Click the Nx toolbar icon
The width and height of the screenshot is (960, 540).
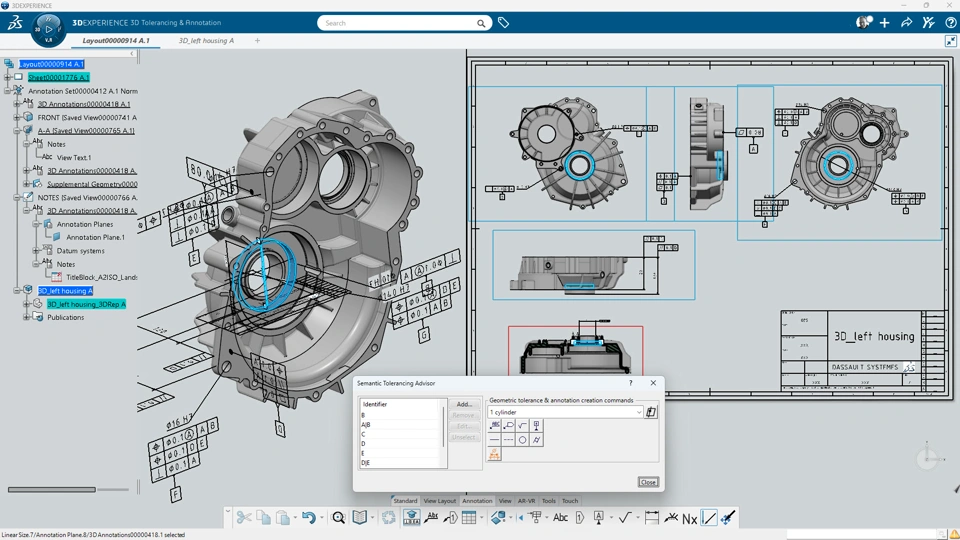tap(689, 517)
